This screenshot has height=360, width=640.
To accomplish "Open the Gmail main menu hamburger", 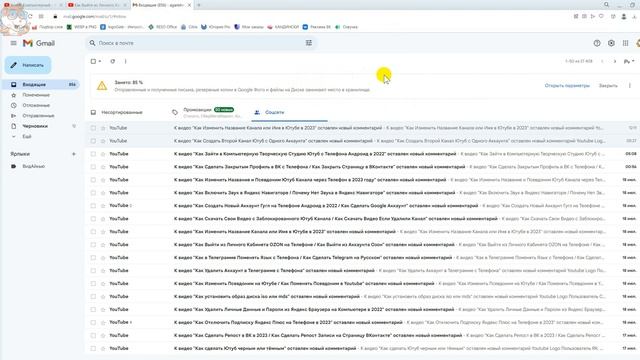I will tap(13, 43).
